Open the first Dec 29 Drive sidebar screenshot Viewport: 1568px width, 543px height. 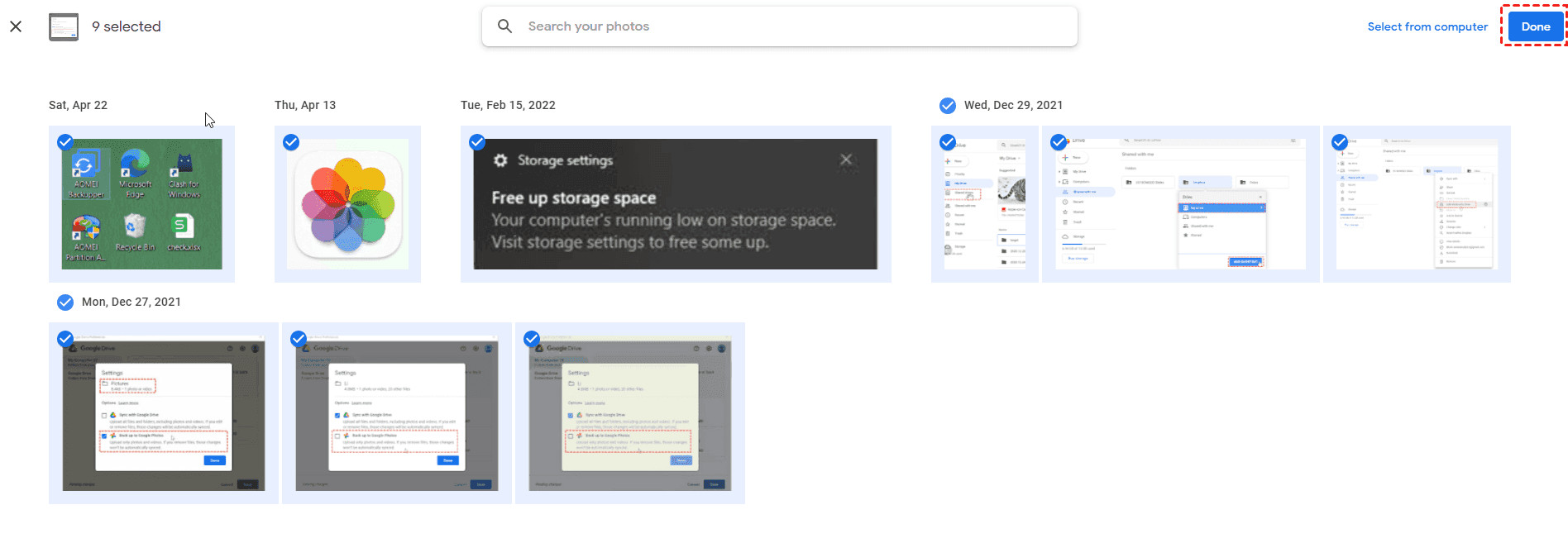coord(985,204)
